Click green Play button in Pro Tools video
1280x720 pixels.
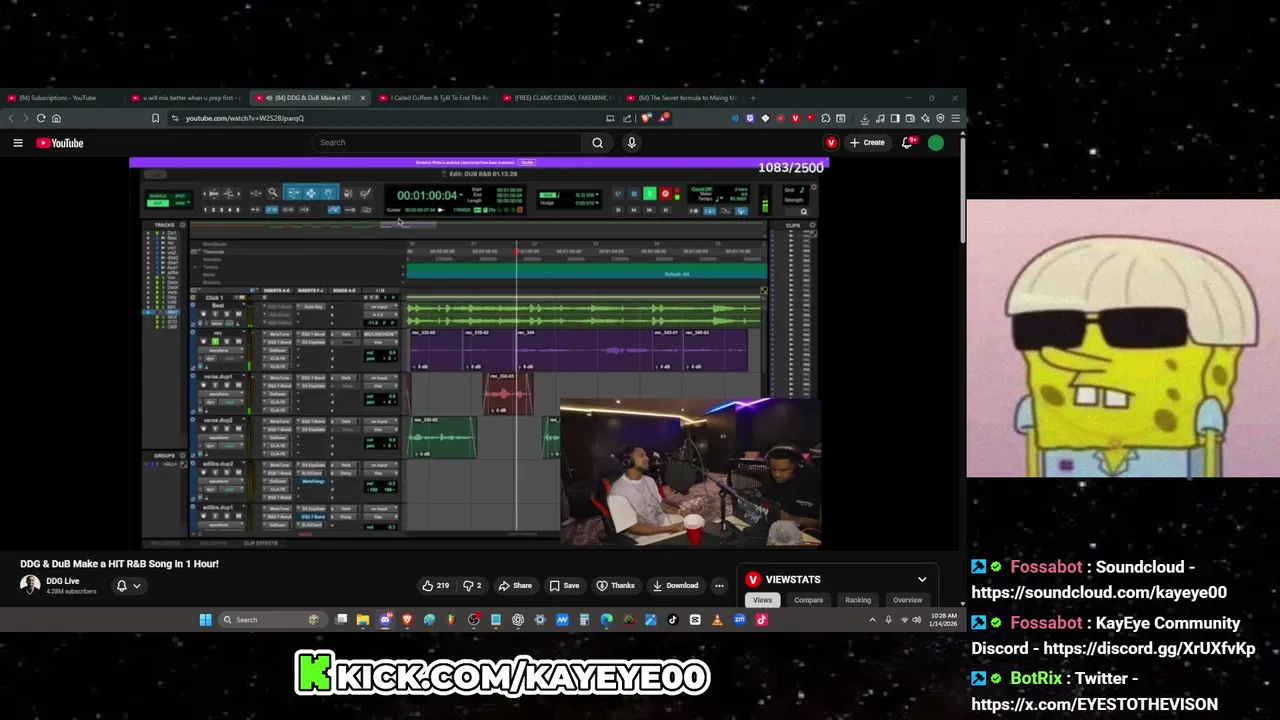click(650, 193)
